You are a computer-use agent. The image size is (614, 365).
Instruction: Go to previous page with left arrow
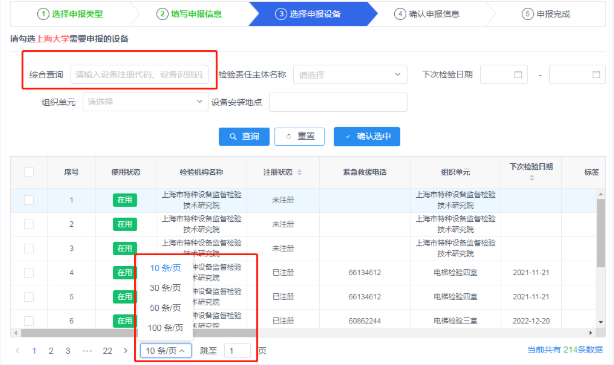tap(18, 351)
